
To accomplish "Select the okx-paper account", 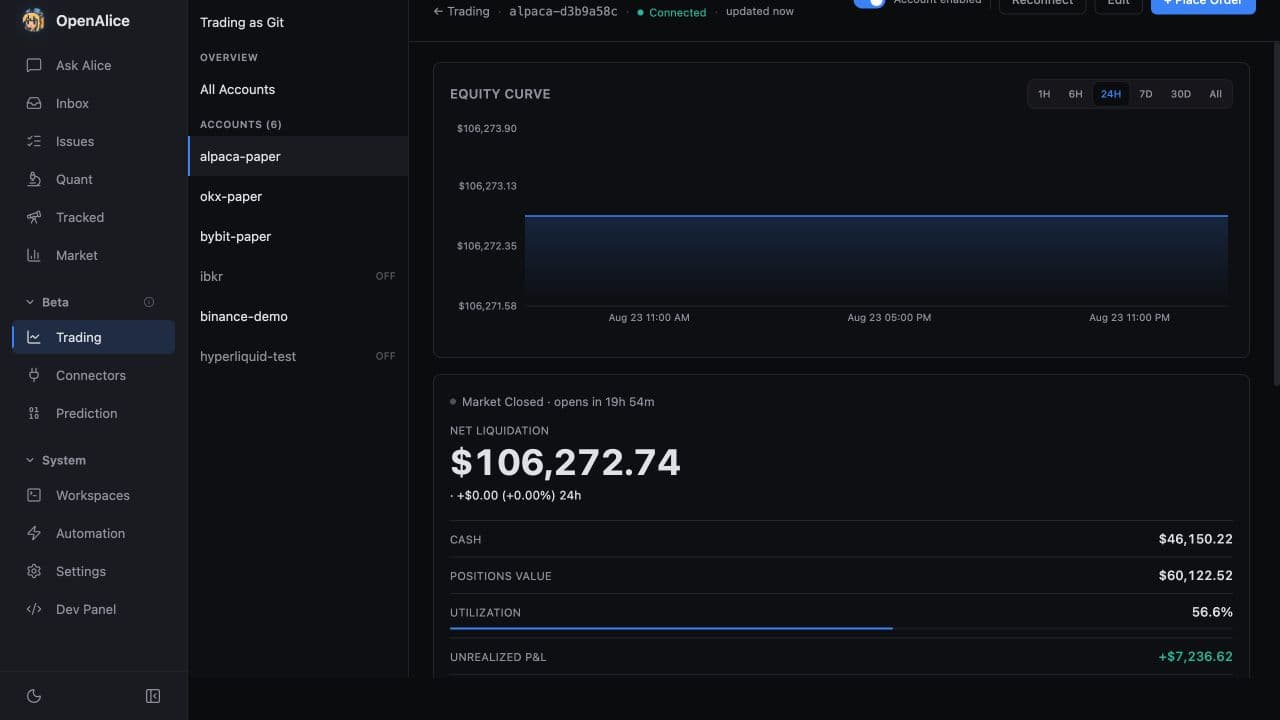I will pyautogui.click(x=298, y=196).
